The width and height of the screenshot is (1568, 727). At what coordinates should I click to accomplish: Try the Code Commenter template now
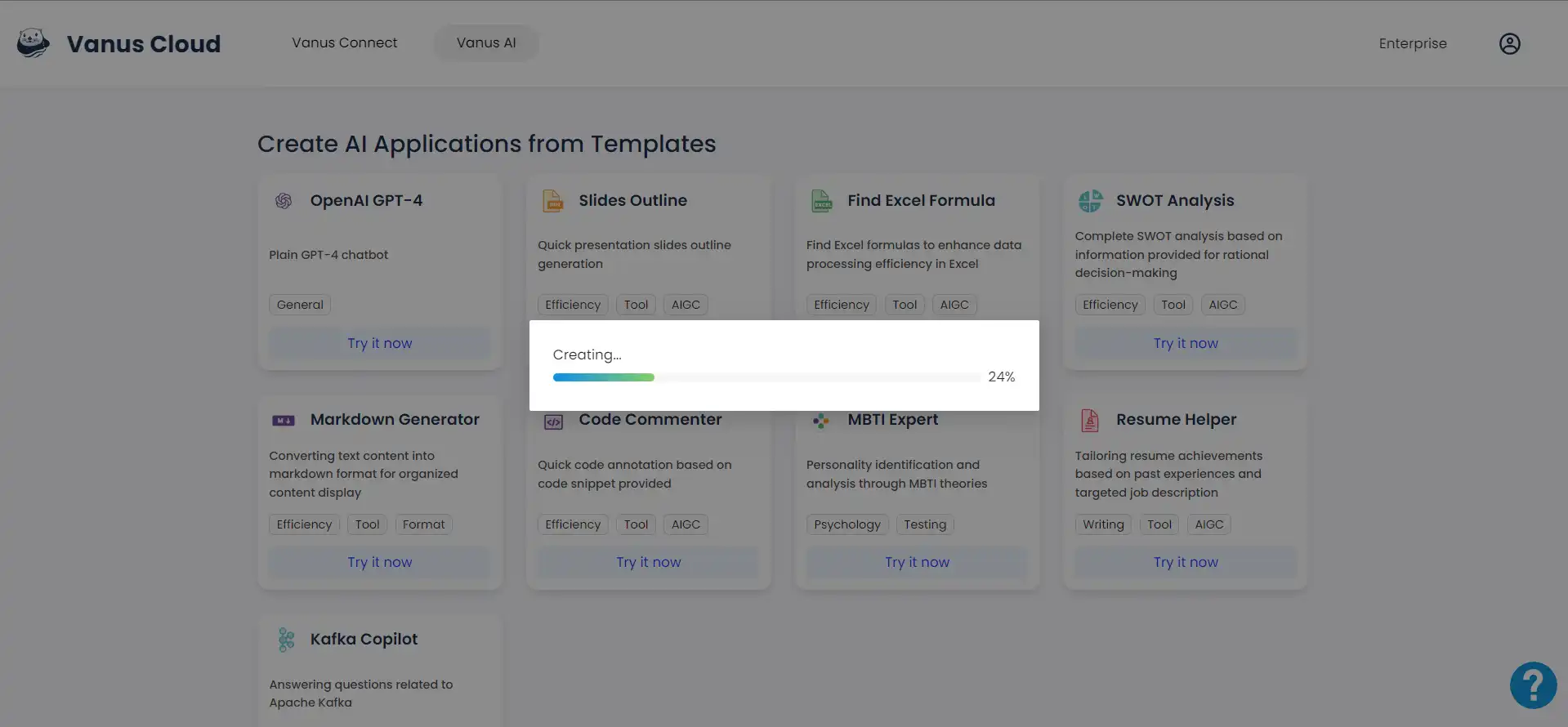point(649,562)
